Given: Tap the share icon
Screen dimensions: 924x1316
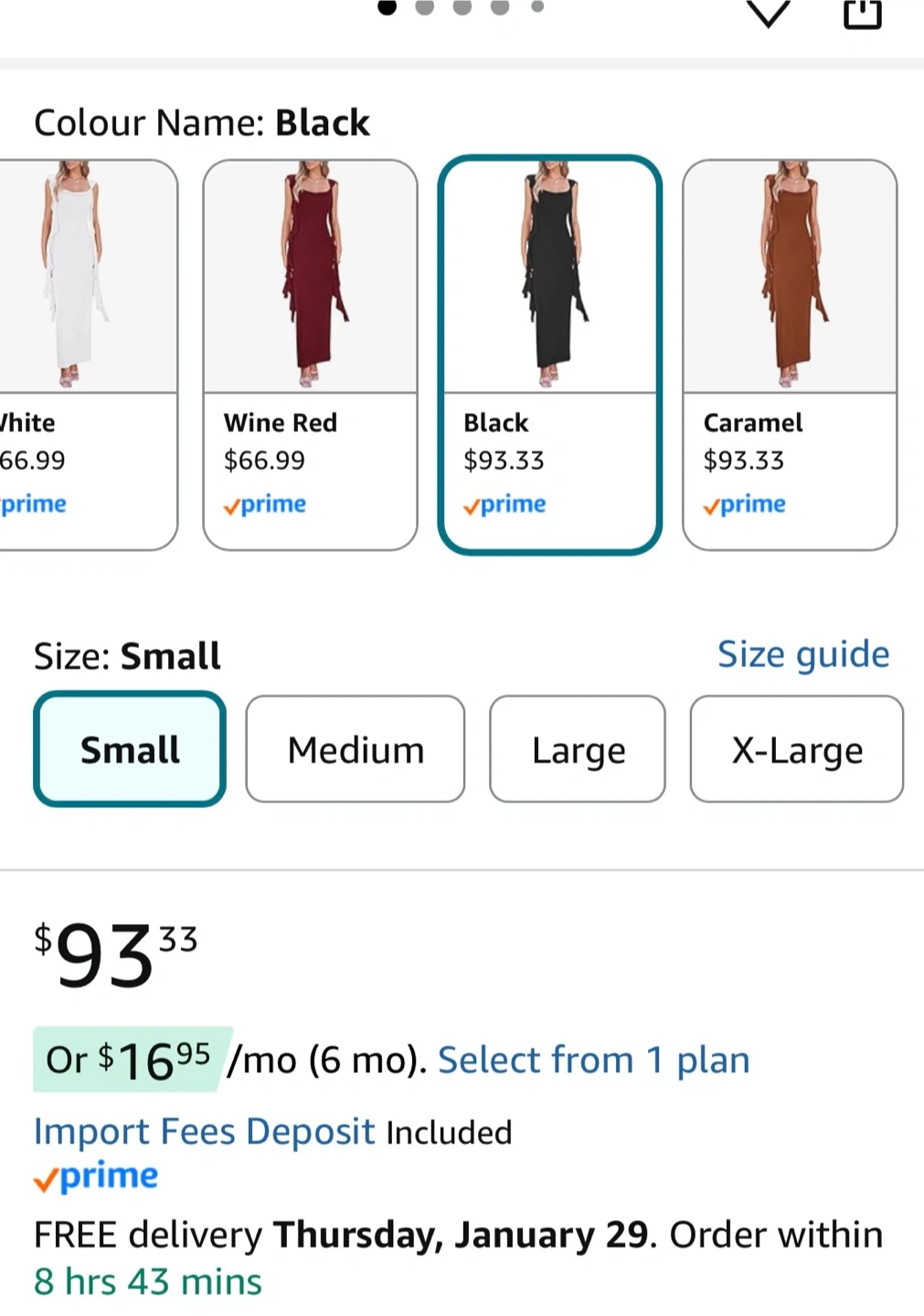Looking at the screenshot, I should pyautogui.click(x=862, y=13).
